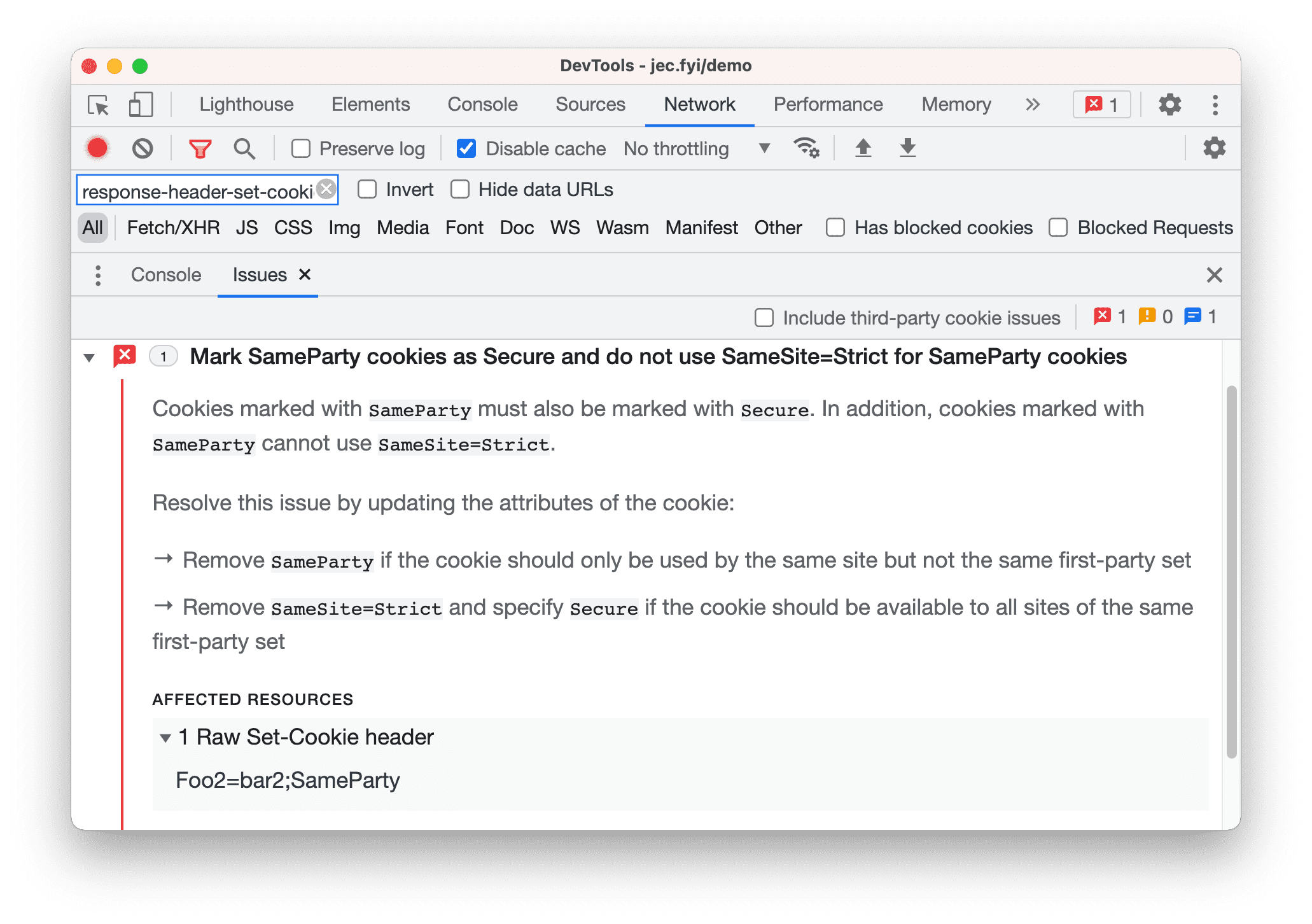Click the record/stop network capture button

100,148
